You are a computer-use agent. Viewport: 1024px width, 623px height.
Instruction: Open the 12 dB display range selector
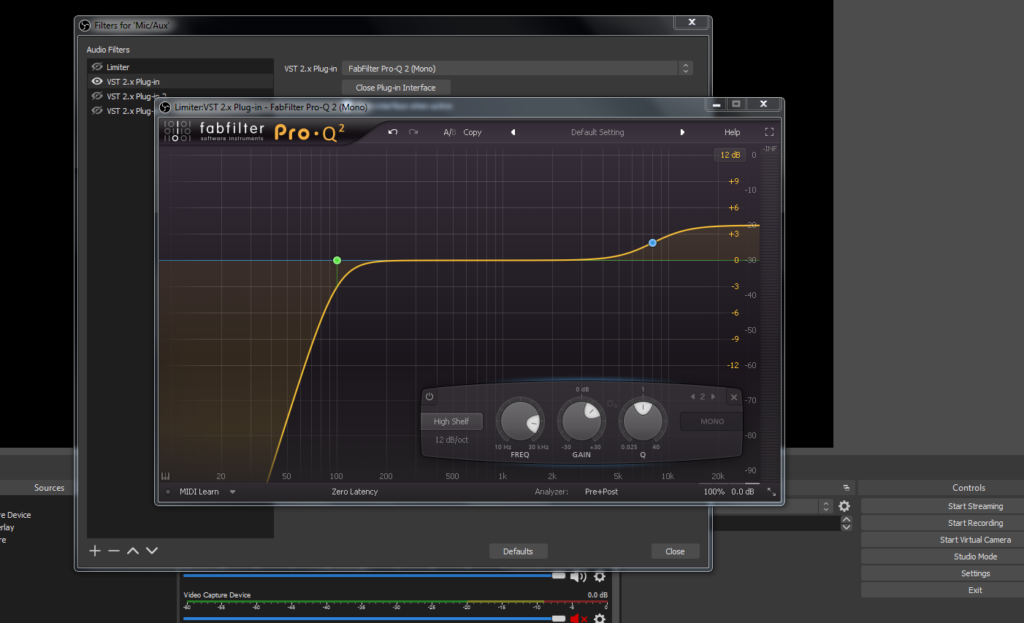tap(729, 155)
